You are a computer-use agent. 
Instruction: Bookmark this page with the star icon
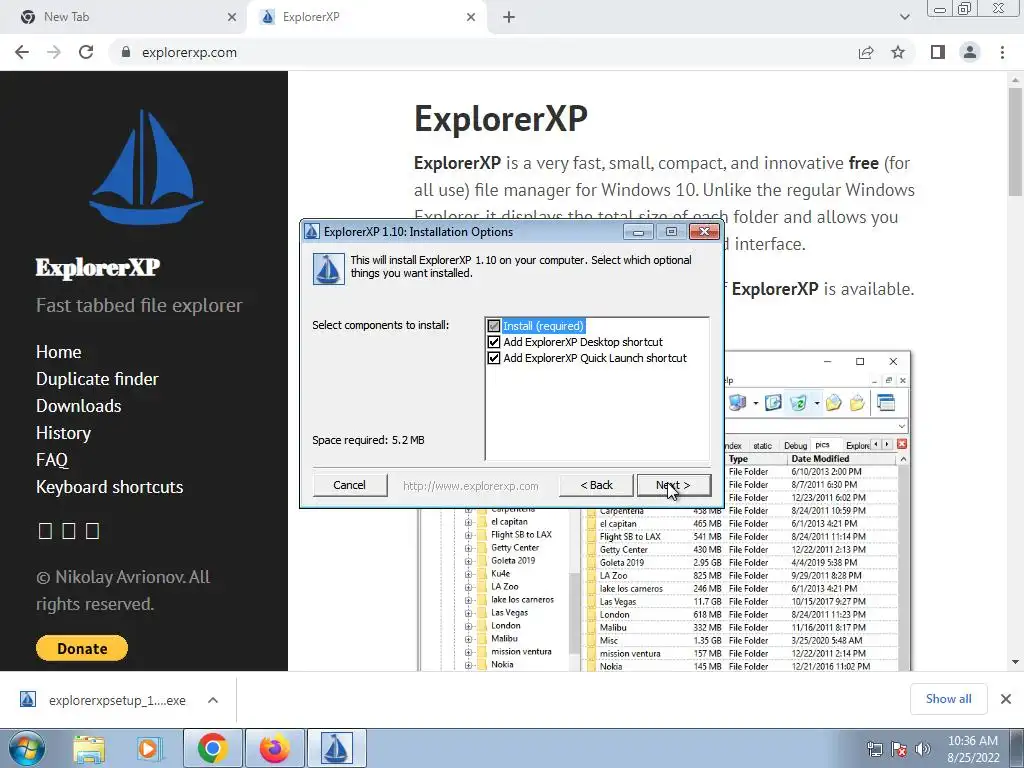[898, 52]
